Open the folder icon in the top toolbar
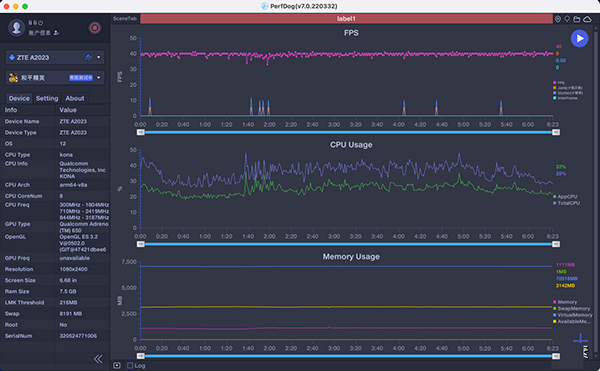 click(577, 19)
